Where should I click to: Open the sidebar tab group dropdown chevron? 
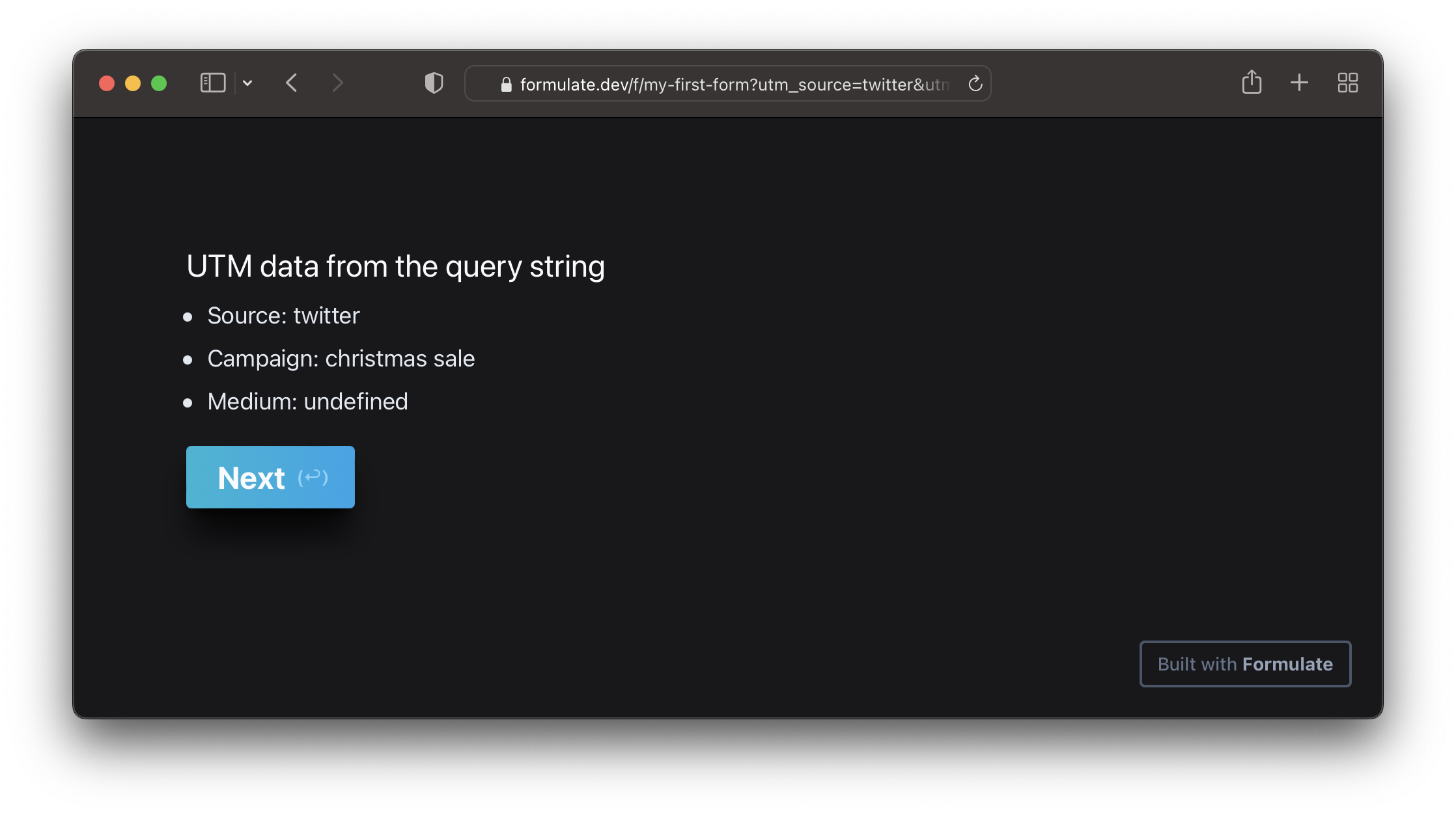coord(247,83)
